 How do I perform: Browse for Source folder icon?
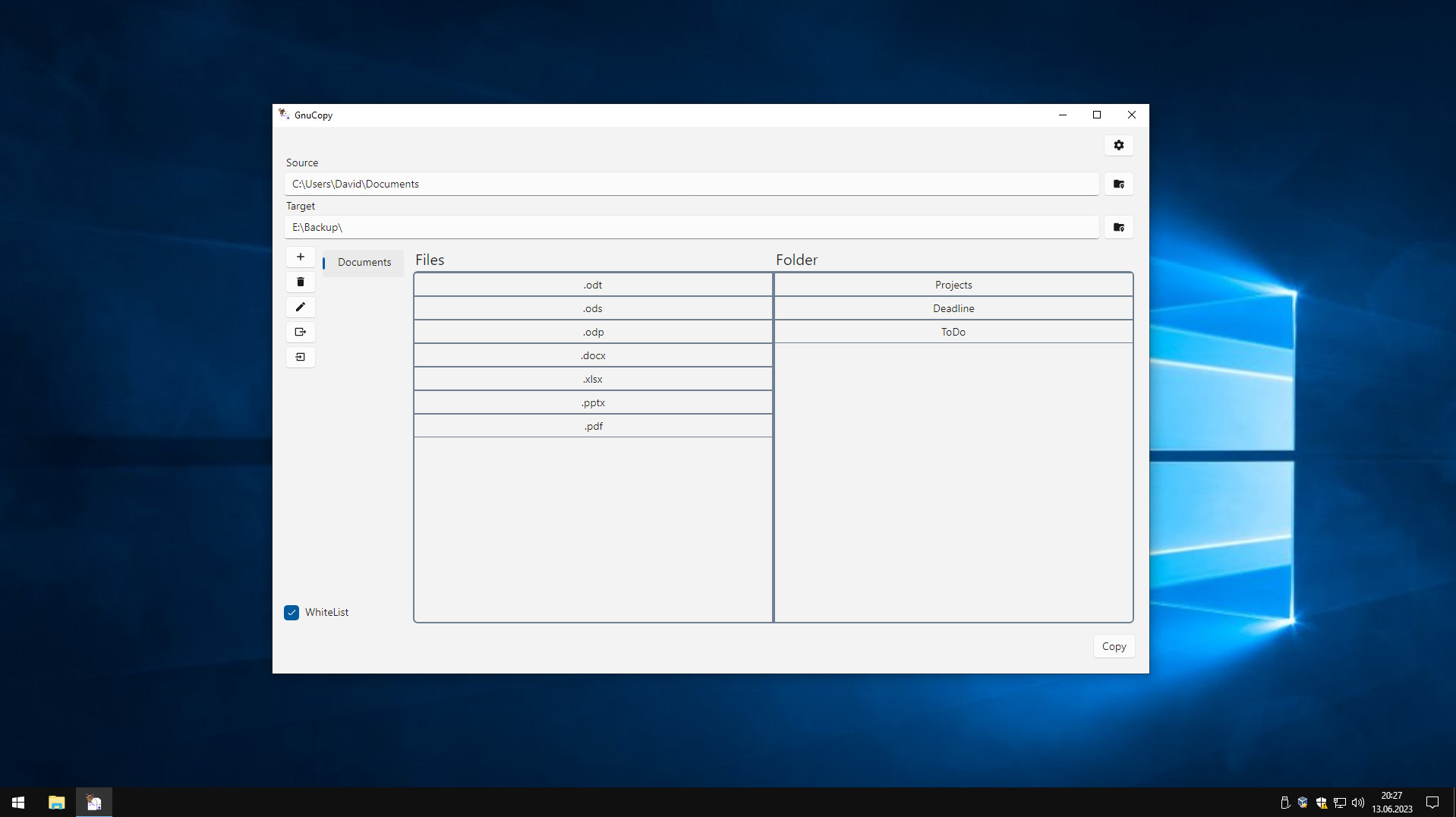[1118, 184]
